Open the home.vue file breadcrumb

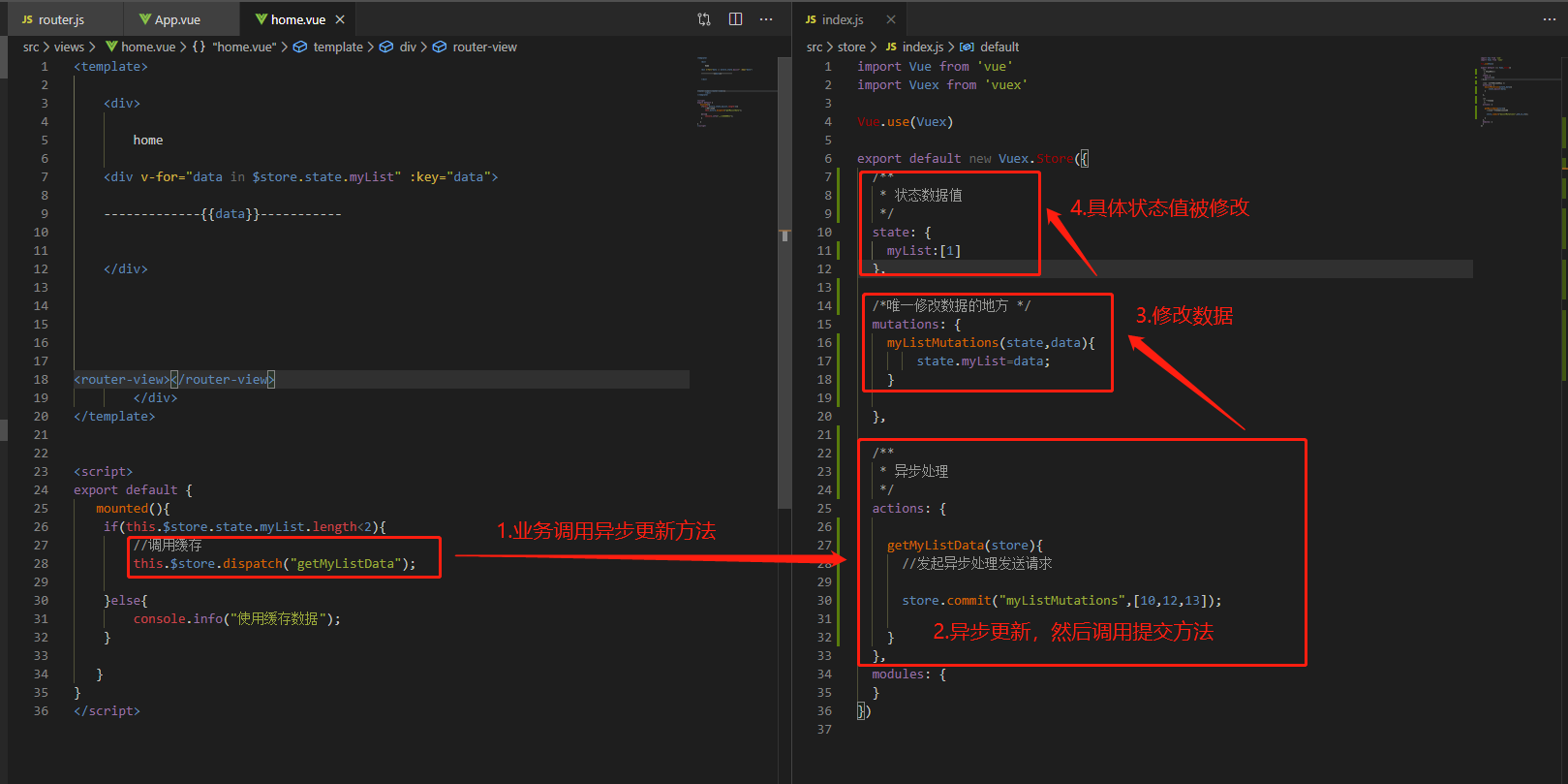[140, 47]
